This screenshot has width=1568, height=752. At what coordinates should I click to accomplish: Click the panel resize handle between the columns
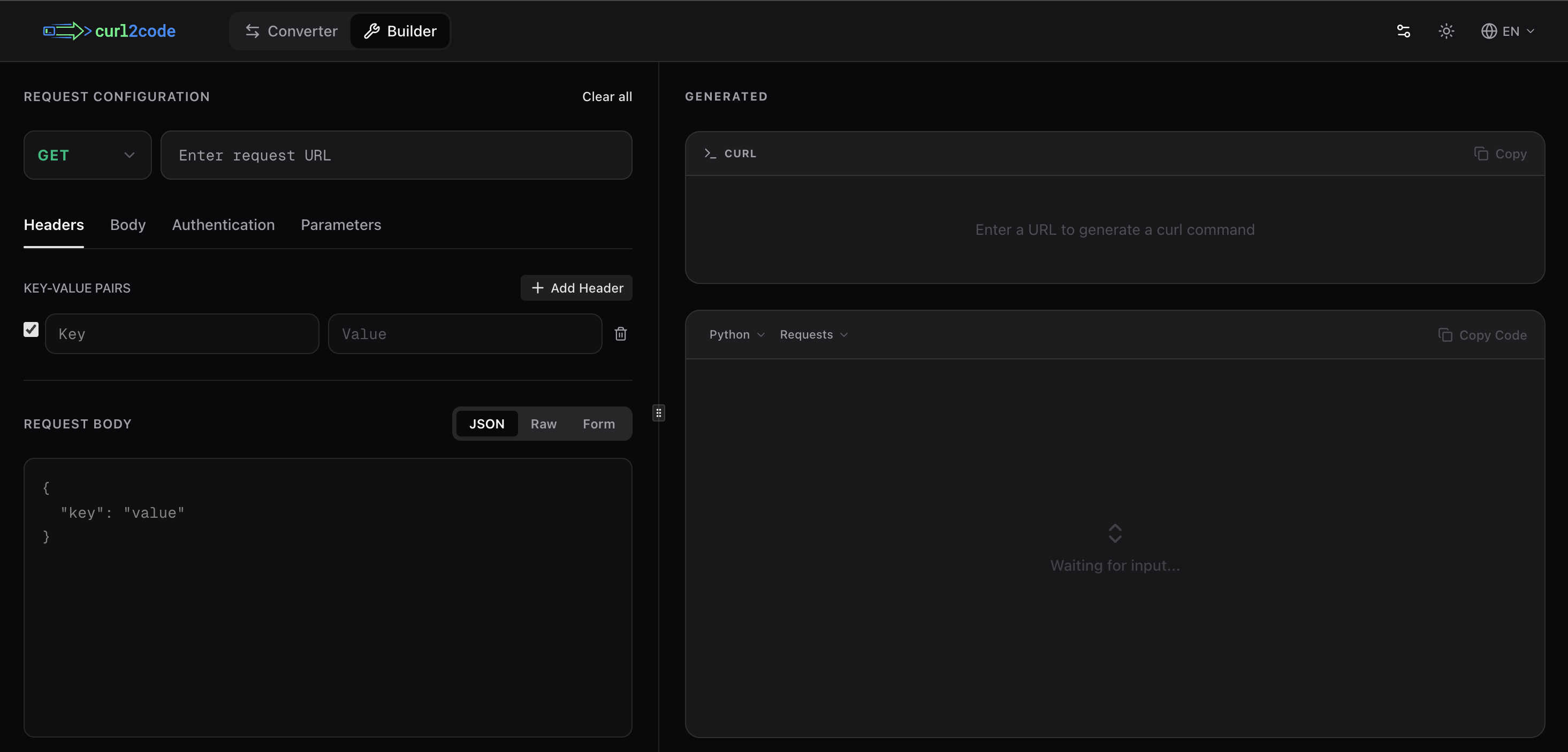tap(658, 412)
